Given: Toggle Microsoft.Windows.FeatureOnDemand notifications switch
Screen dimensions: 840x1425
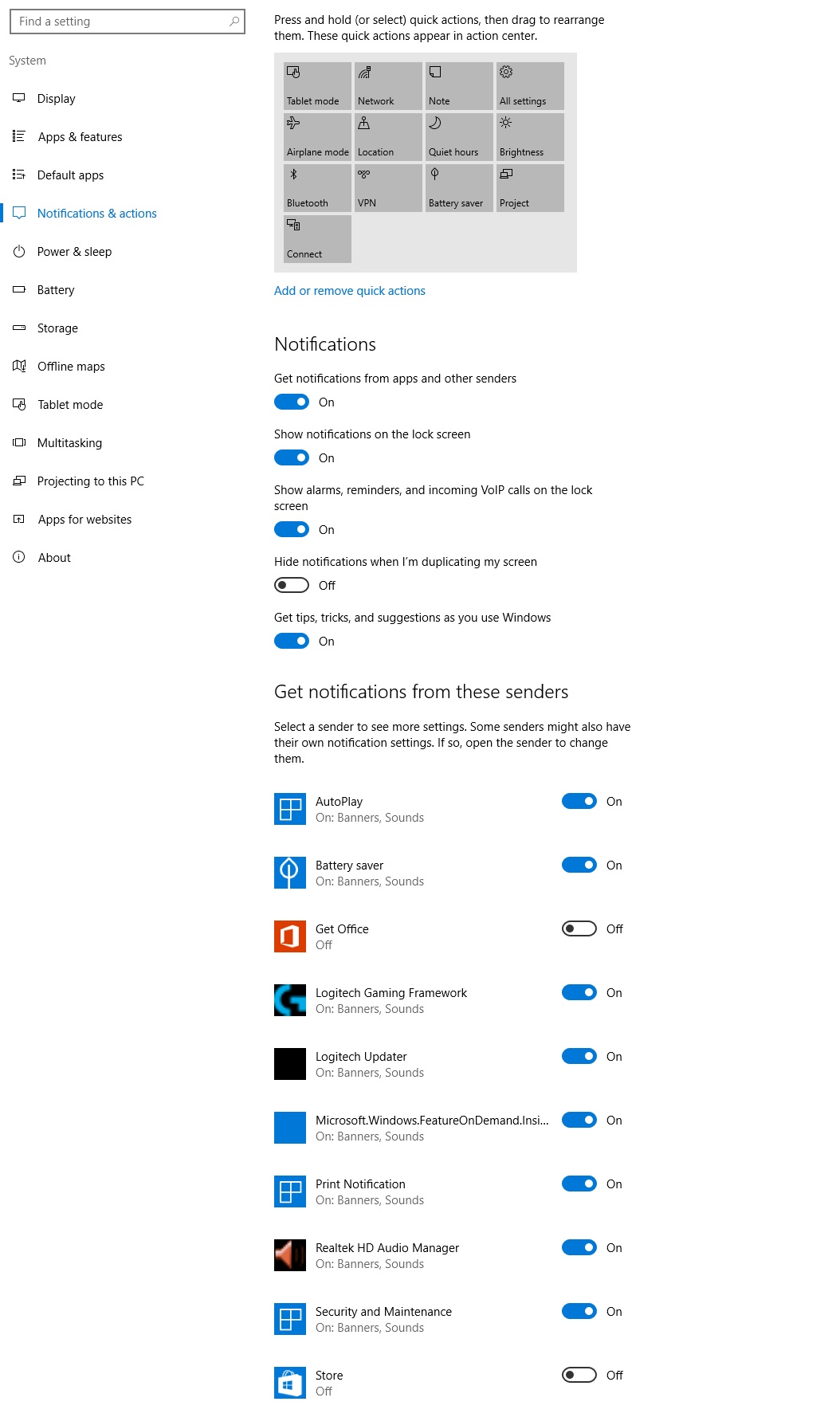Looking at the screenshot, I should pos(579,1120).
